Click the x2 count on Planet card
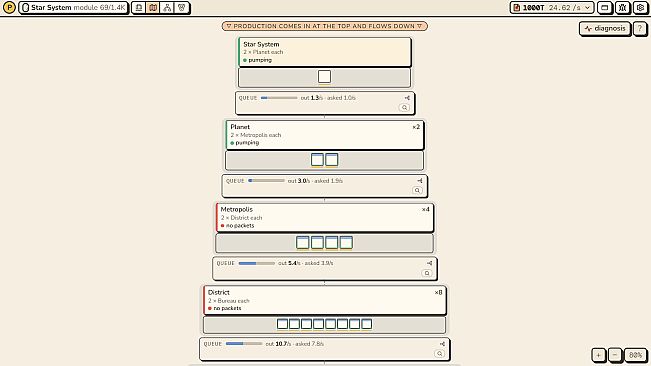 (x=416, y=127)
